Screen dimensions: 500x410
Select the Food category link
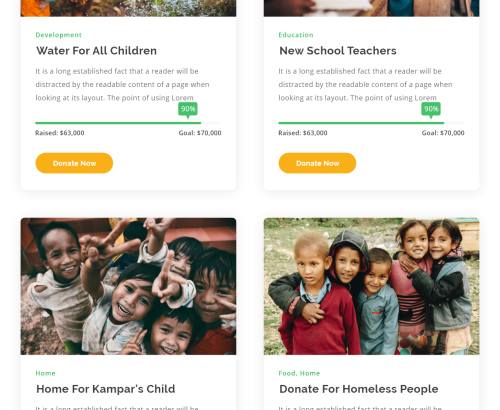287,373
